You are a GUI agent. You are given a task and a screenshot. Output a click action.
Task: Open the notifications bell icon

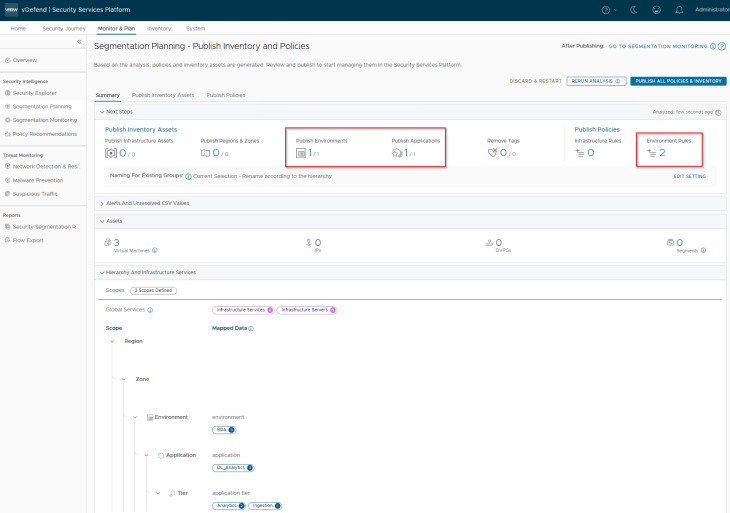point(679,9)
